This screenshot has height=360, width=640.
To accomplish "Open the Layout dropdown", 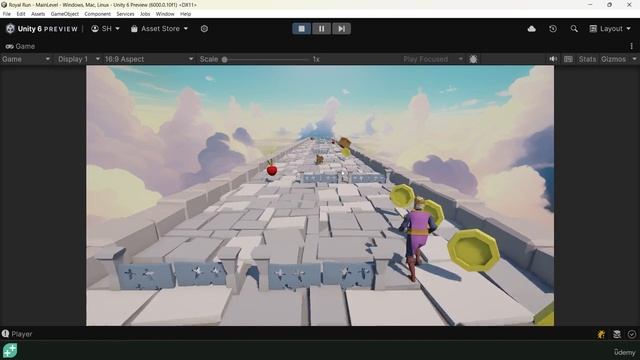I will click(x=610, y=29).
